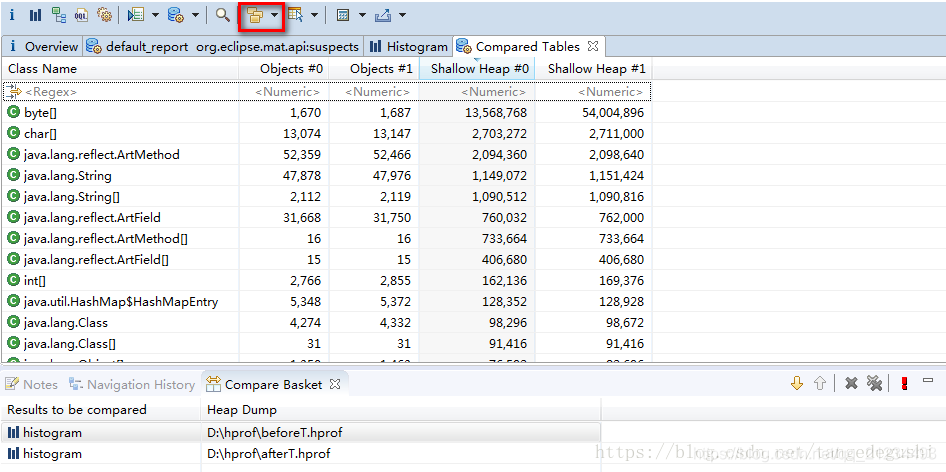The image size is (946, 472).
Task: Select the D:\hprof\afterT.hprof entry
Action: (x=268, y=453)
